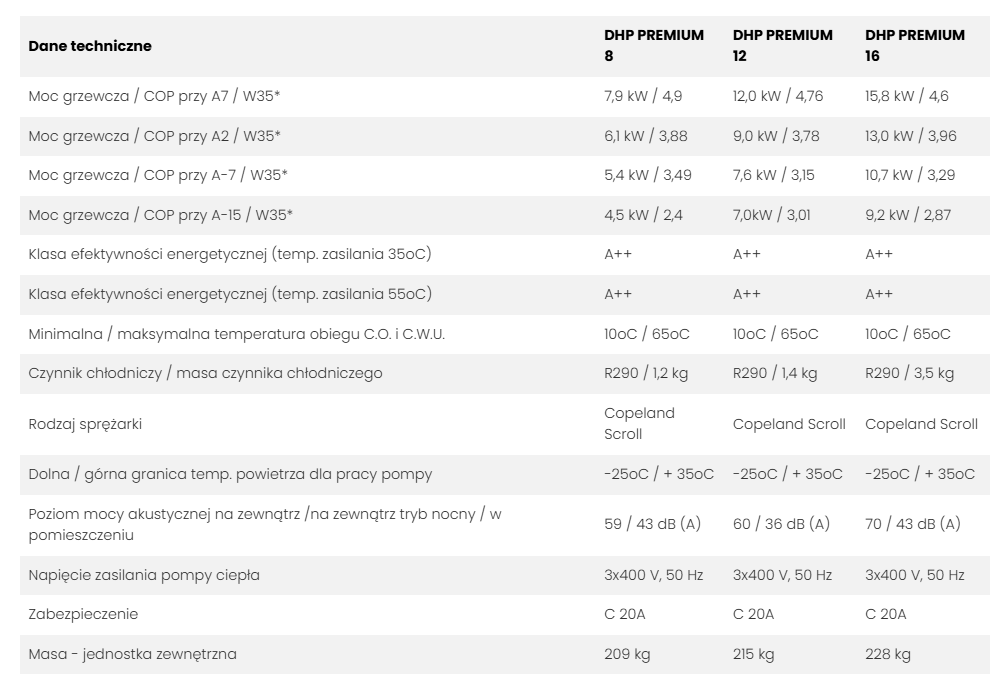Click the 'R290 / 3,5 kg' refrigerant value
Viewport: 994px width, 684px height.
tap(909, 373)
